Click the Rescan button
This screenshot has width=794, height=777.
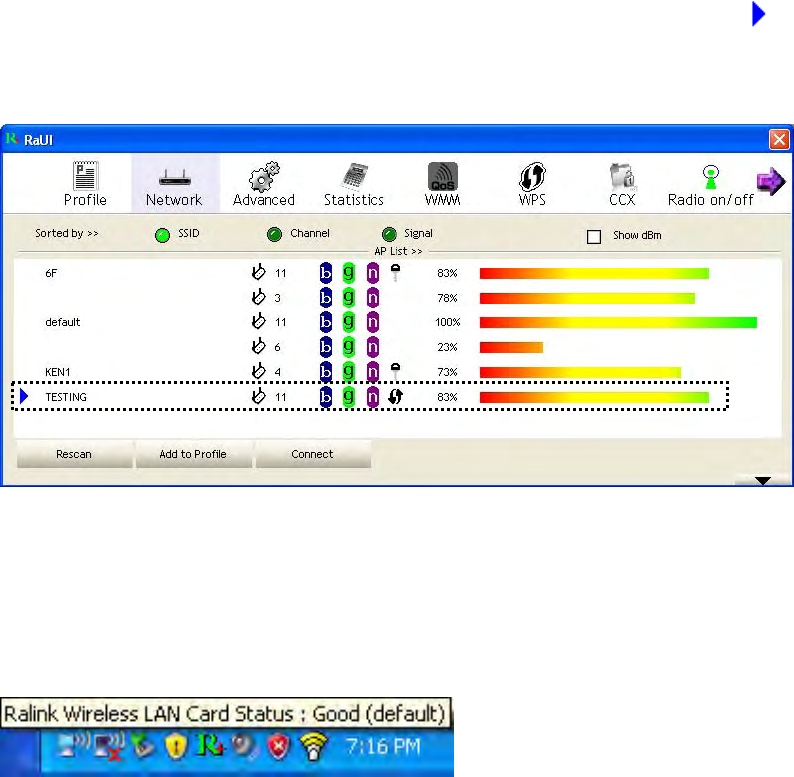[74, 454]
